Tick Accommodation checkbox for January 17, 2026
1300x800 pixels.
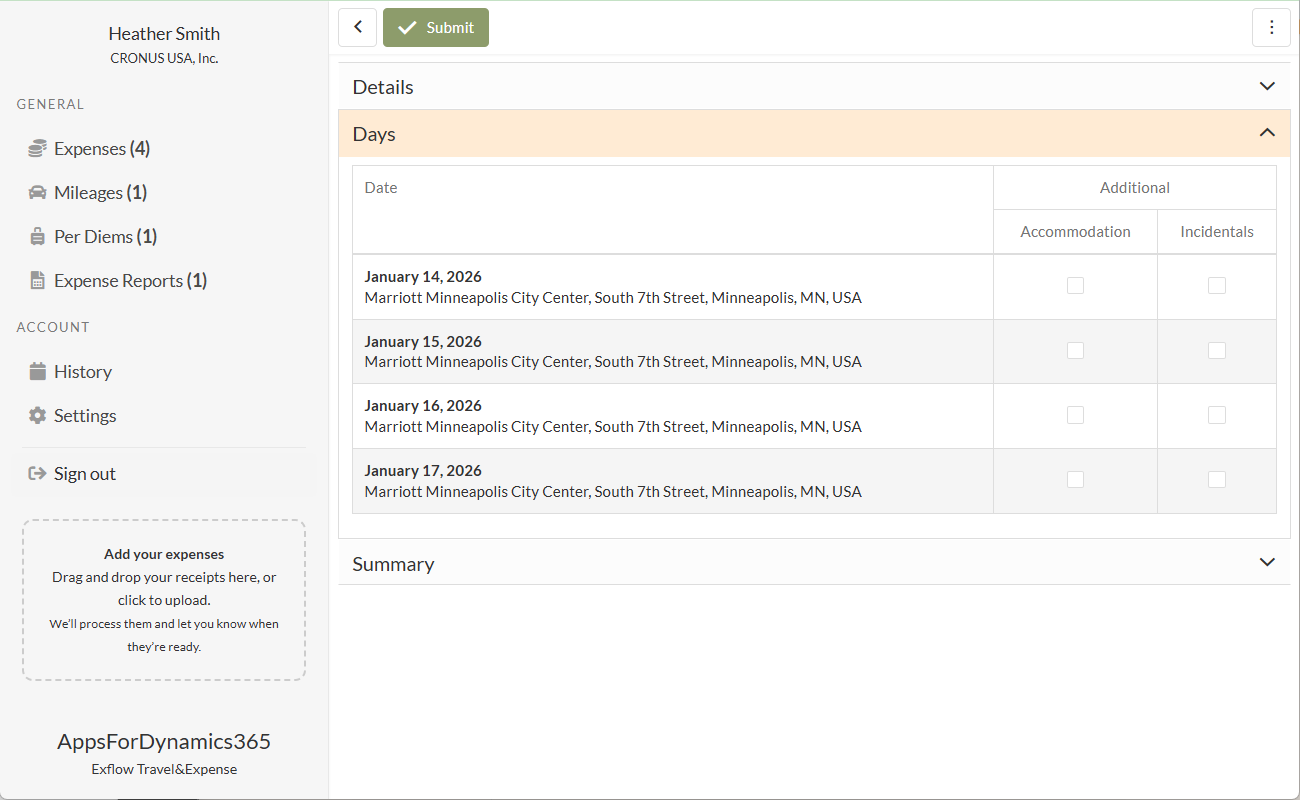click(1075, 480)
